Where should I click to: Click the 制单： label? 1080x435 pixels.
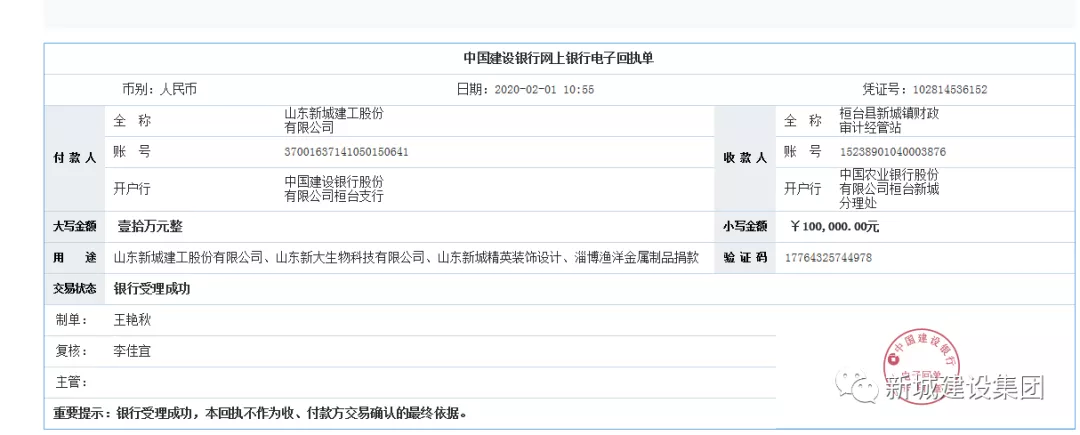point(72,320)
